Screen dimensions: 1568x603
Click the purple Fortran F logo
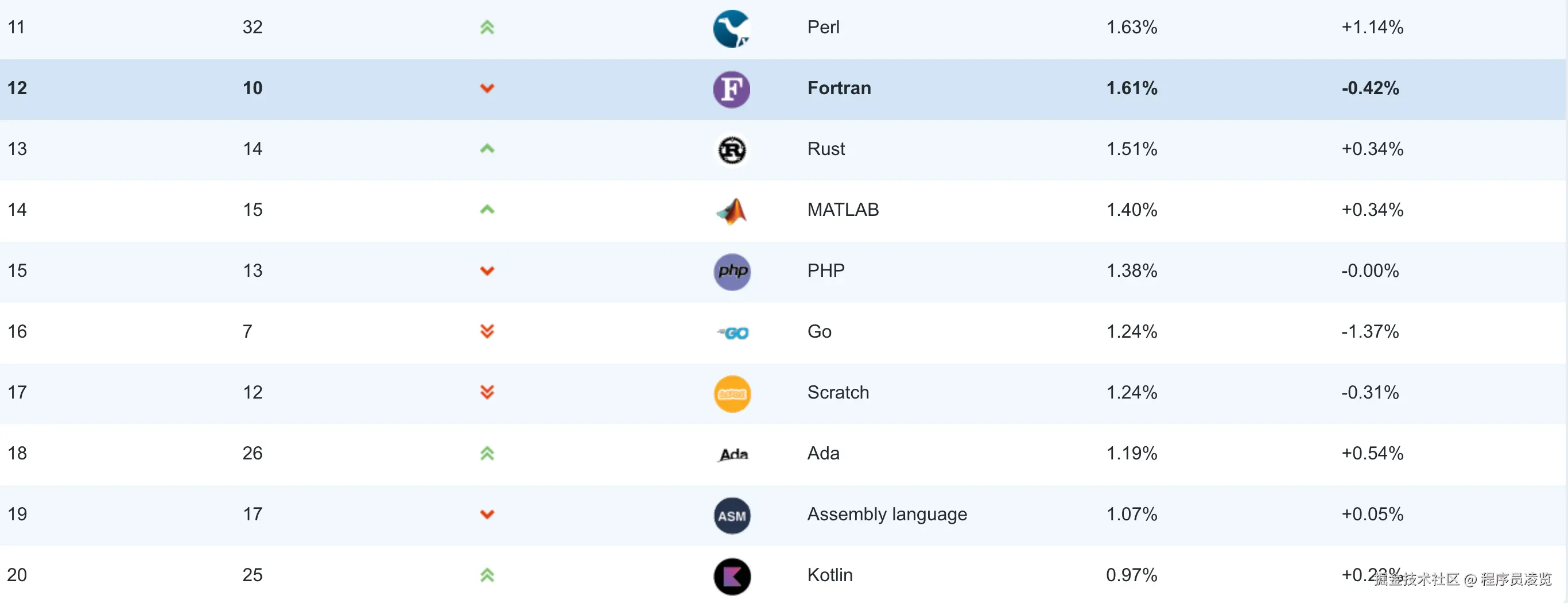(x=731, y=89)
